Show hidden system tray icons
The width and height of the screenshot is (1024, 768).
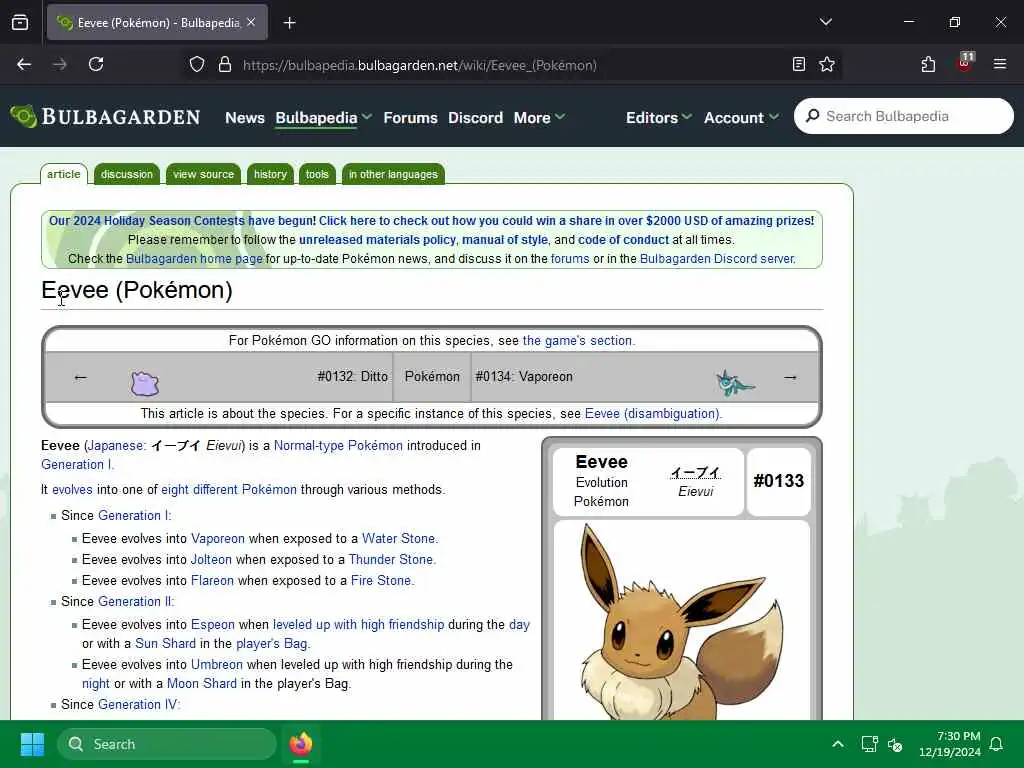[x=838, y=744]
